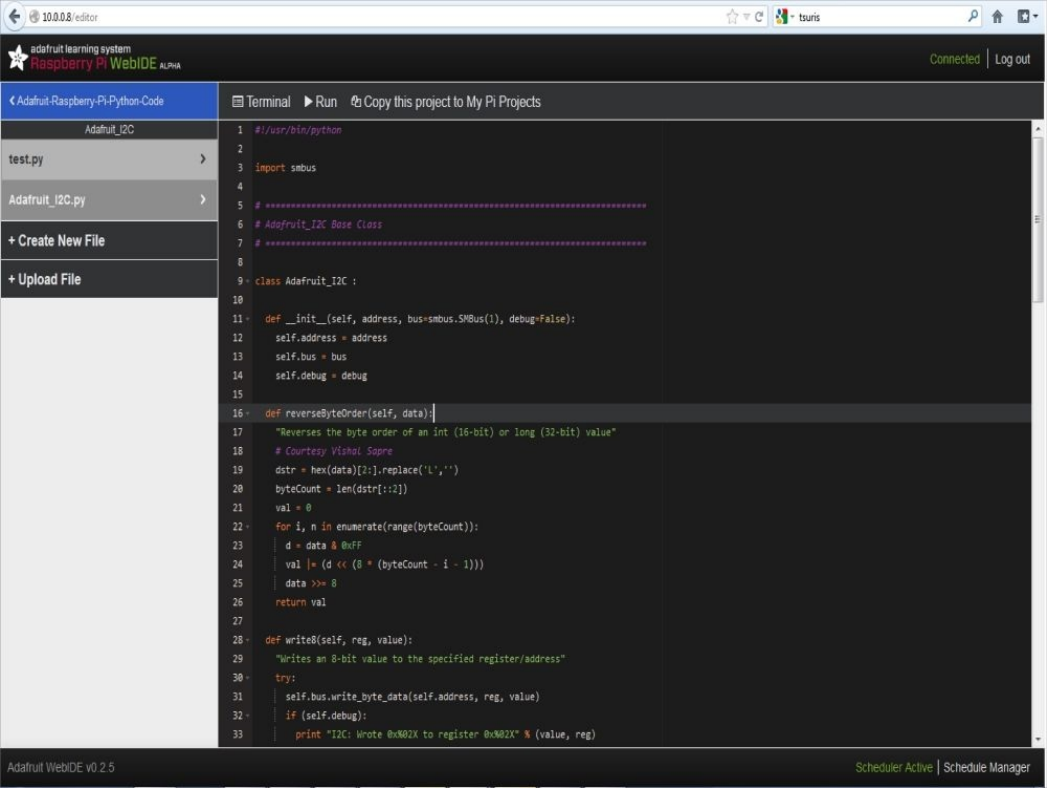
Task: Open the search engine selector dropdown
Action: [x=785, y=17]
